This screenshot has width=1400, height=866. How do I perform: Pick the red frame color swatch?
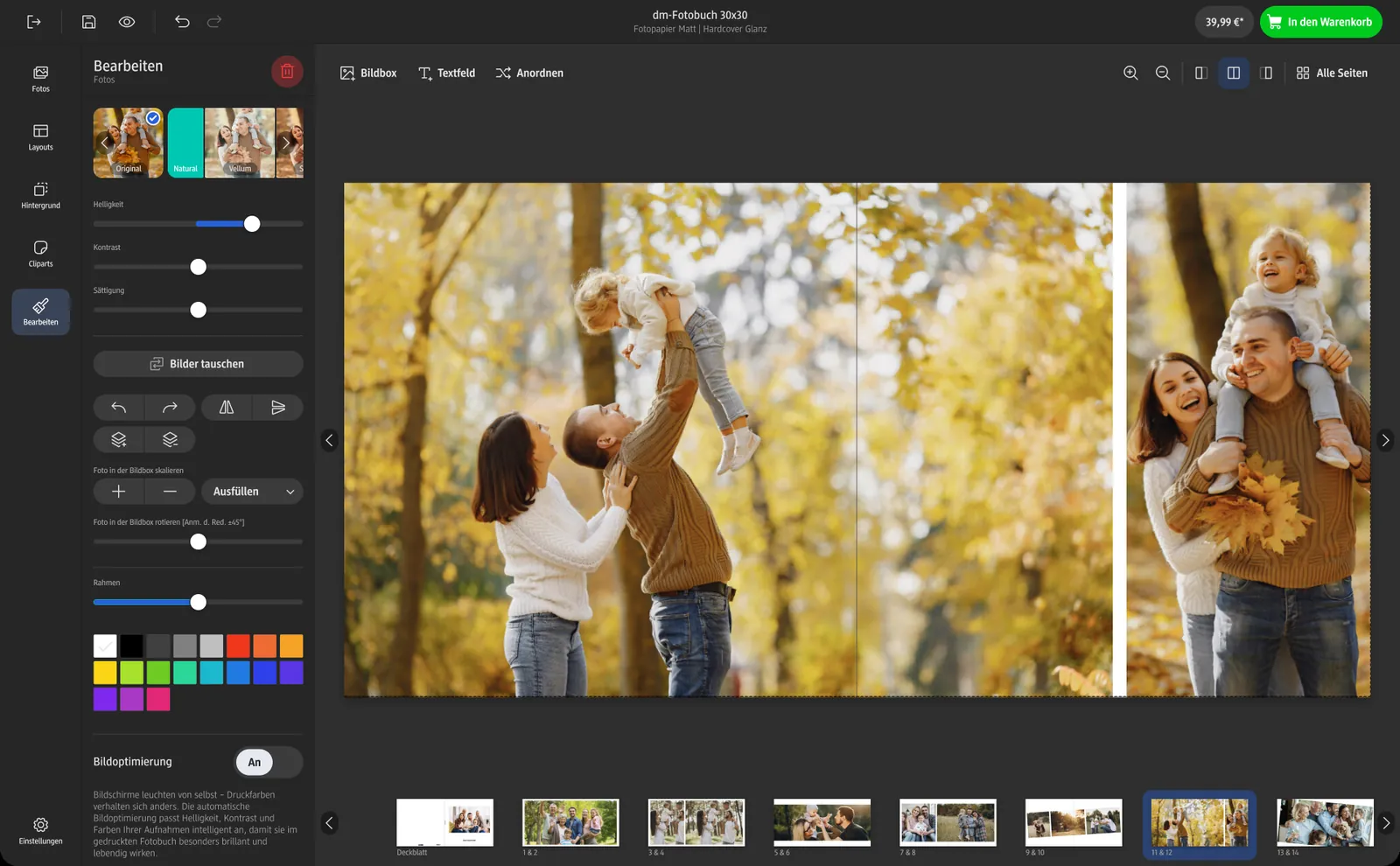point(238,646)
